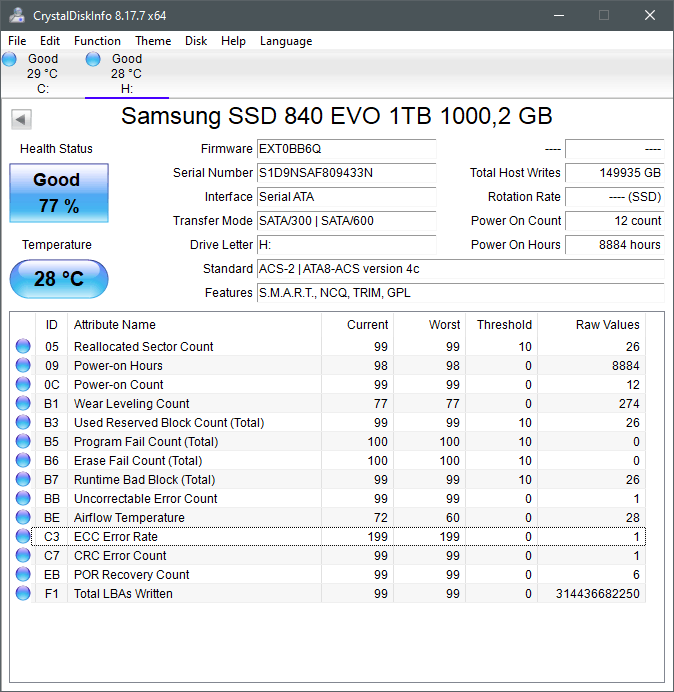
Task: Click the Serial Number field
Action: click(x=346, y=173)
